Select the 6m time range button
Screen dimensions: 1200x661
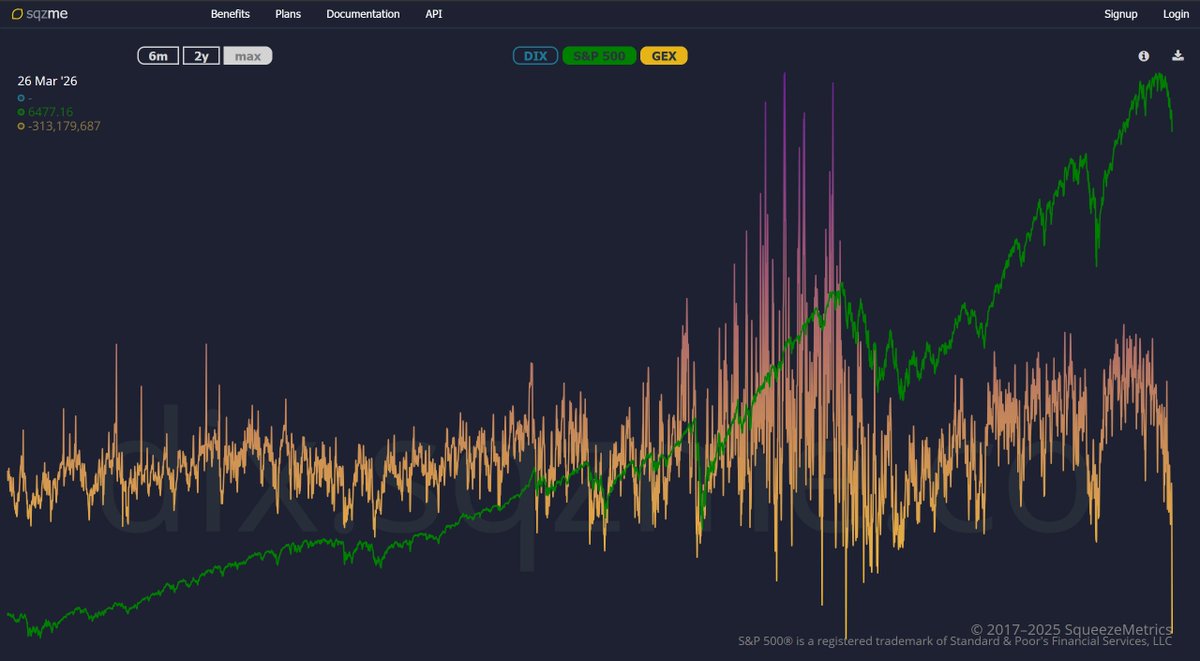coord(157,56)
